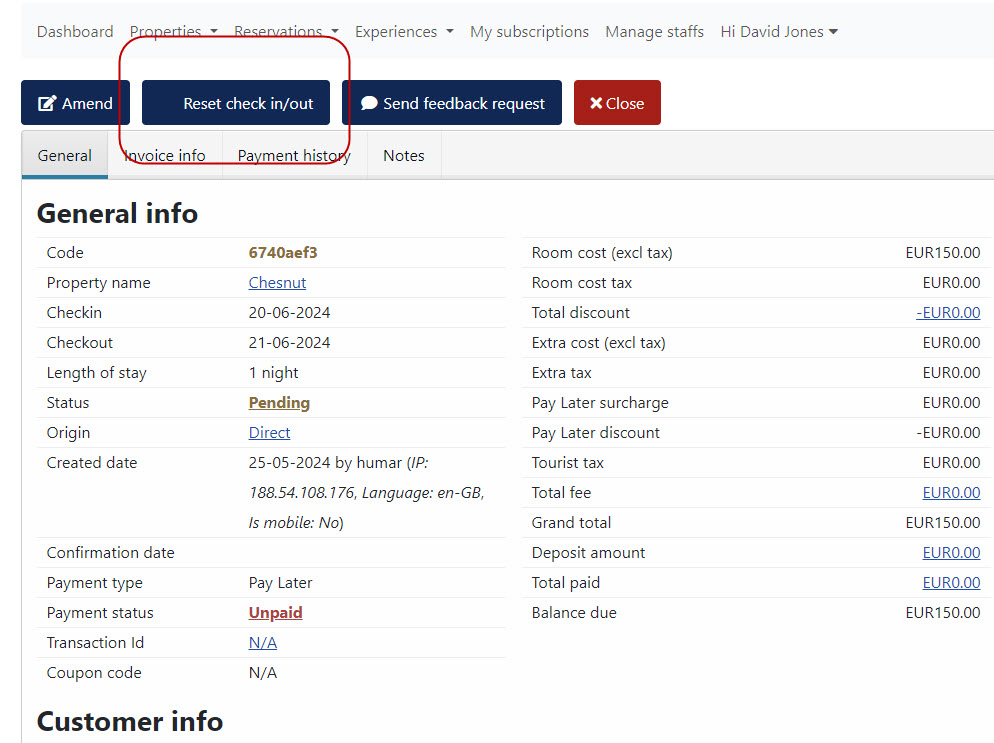
Task: Click the Amend button with pencil icon
Action: (x=75, y=103)
